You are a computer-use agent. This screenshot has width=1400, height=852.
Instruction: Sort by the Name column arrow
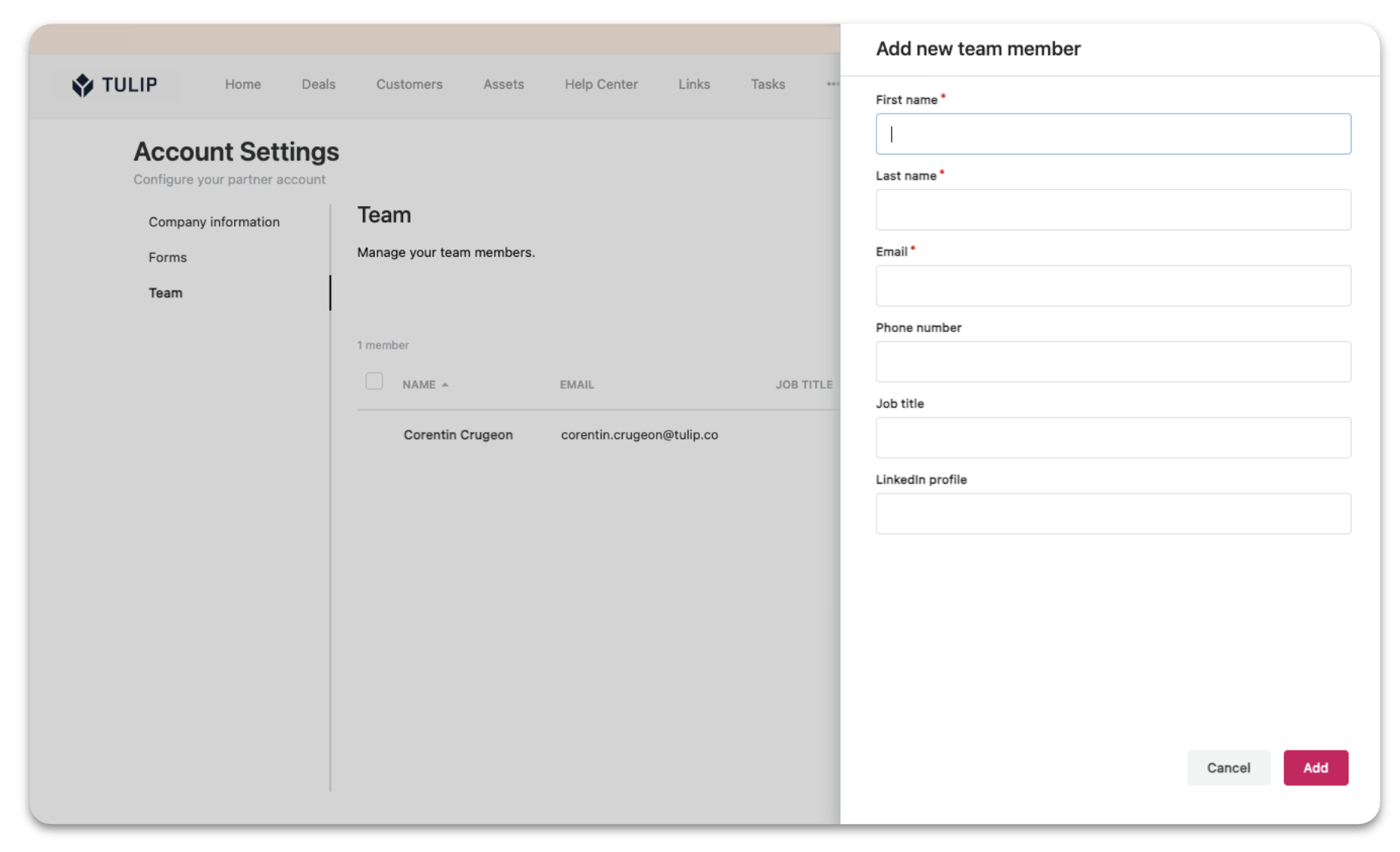[x=445, y=385]
